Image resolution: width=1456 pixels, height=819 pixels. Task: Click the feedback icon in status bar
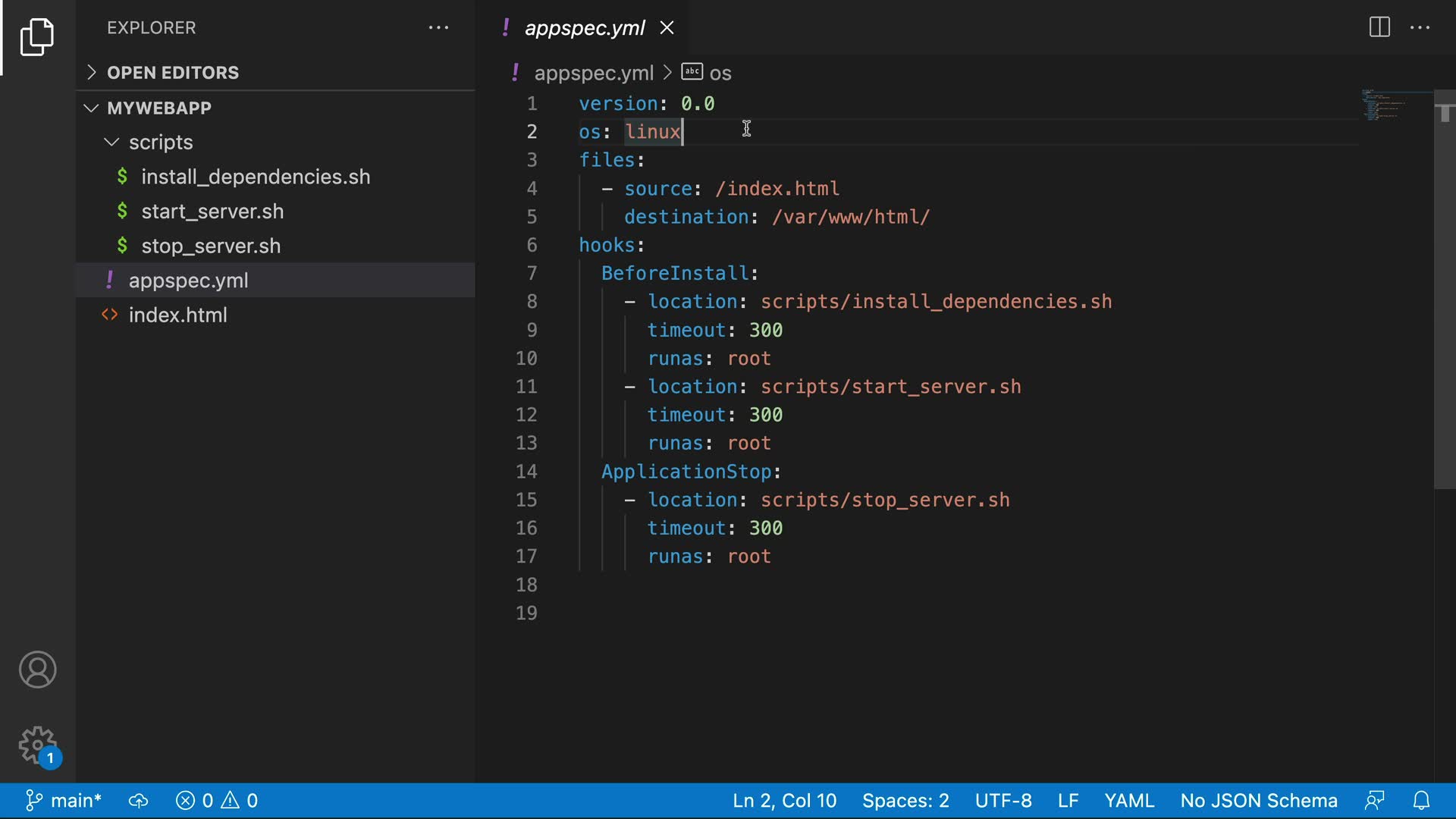pyautogui.click(x=1374, y=801)
